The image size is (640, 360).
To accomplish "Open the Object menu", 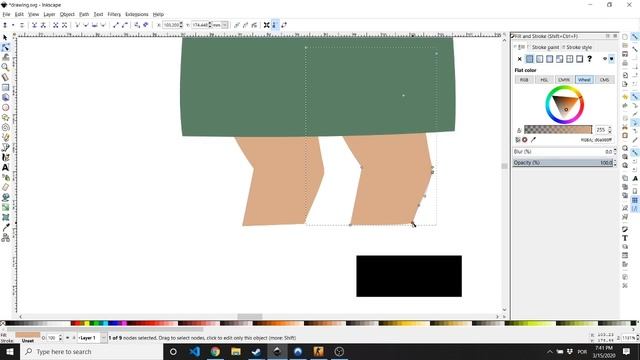I will click(x=67, y=14).
